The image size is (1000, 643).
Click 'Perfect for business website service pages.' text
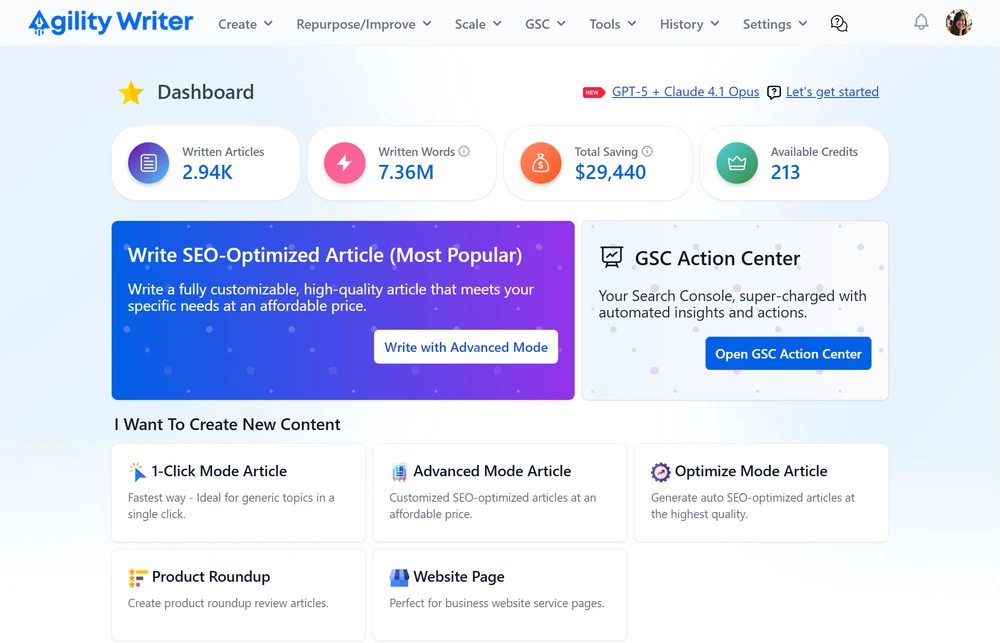click(497, 603)
